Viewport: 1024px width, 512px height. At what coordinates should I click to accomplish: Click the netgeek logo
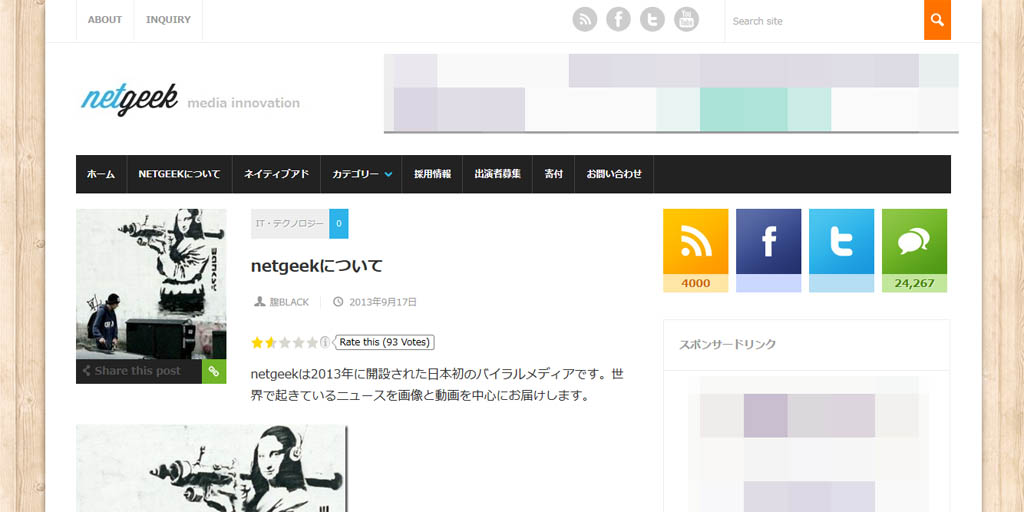[129, 100]
